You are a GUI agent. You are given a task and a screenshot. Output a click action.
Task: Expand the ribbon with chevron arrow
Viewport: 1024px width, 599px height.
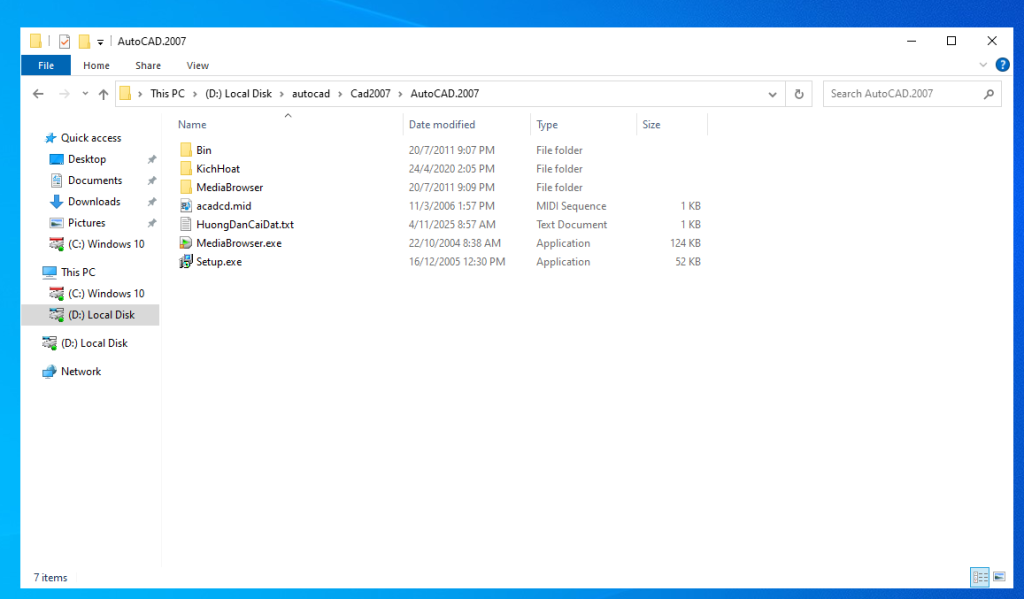coord(982,65)
